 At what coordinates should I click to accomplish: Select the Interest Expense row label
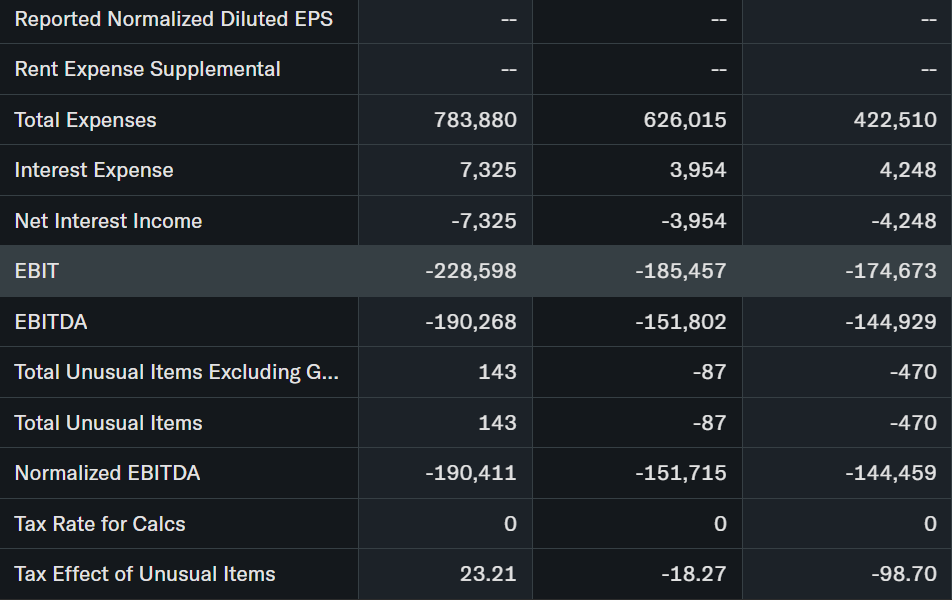94,170
